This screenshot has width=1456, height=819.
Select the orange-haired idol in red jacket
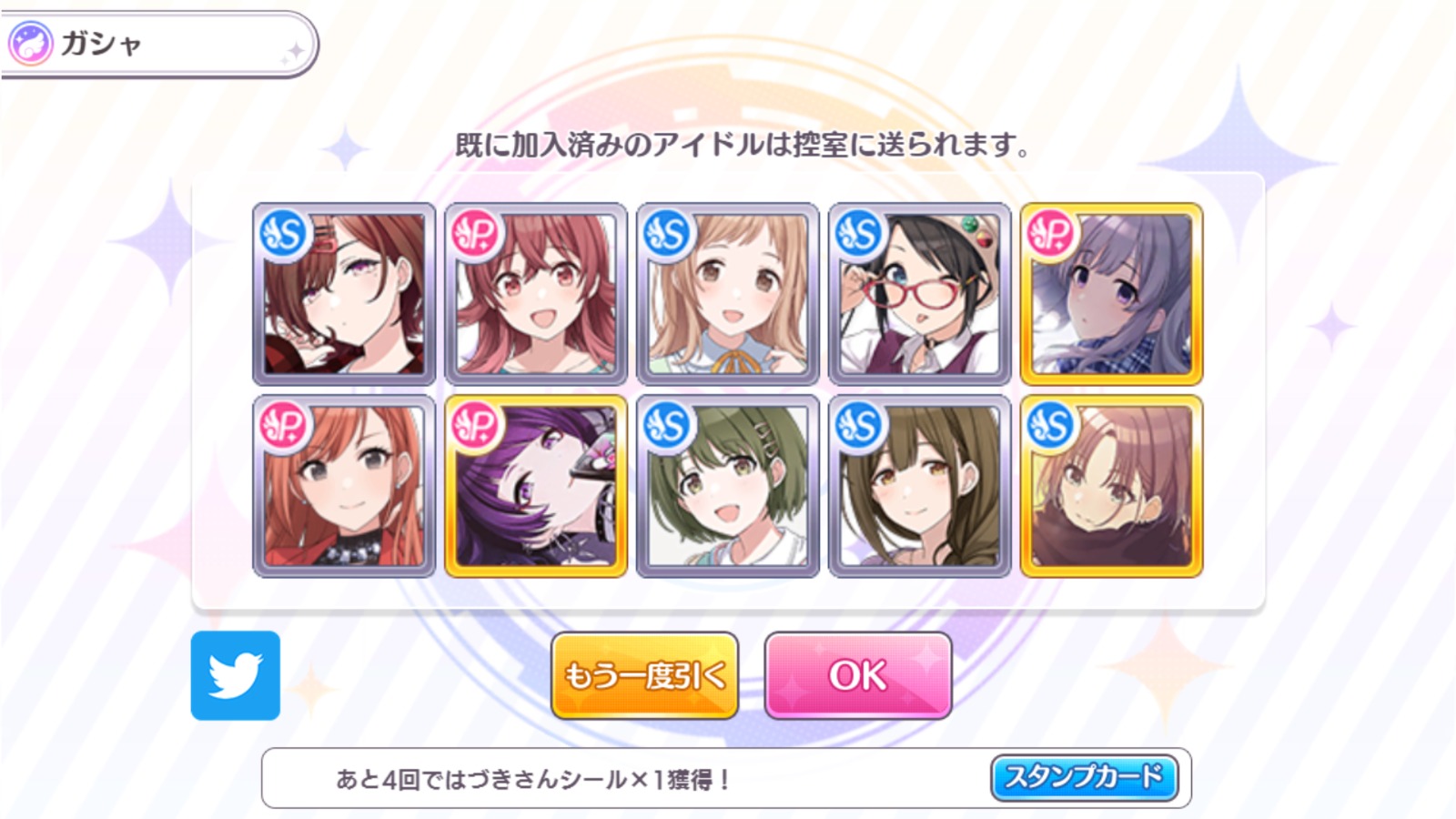point(344,486)
